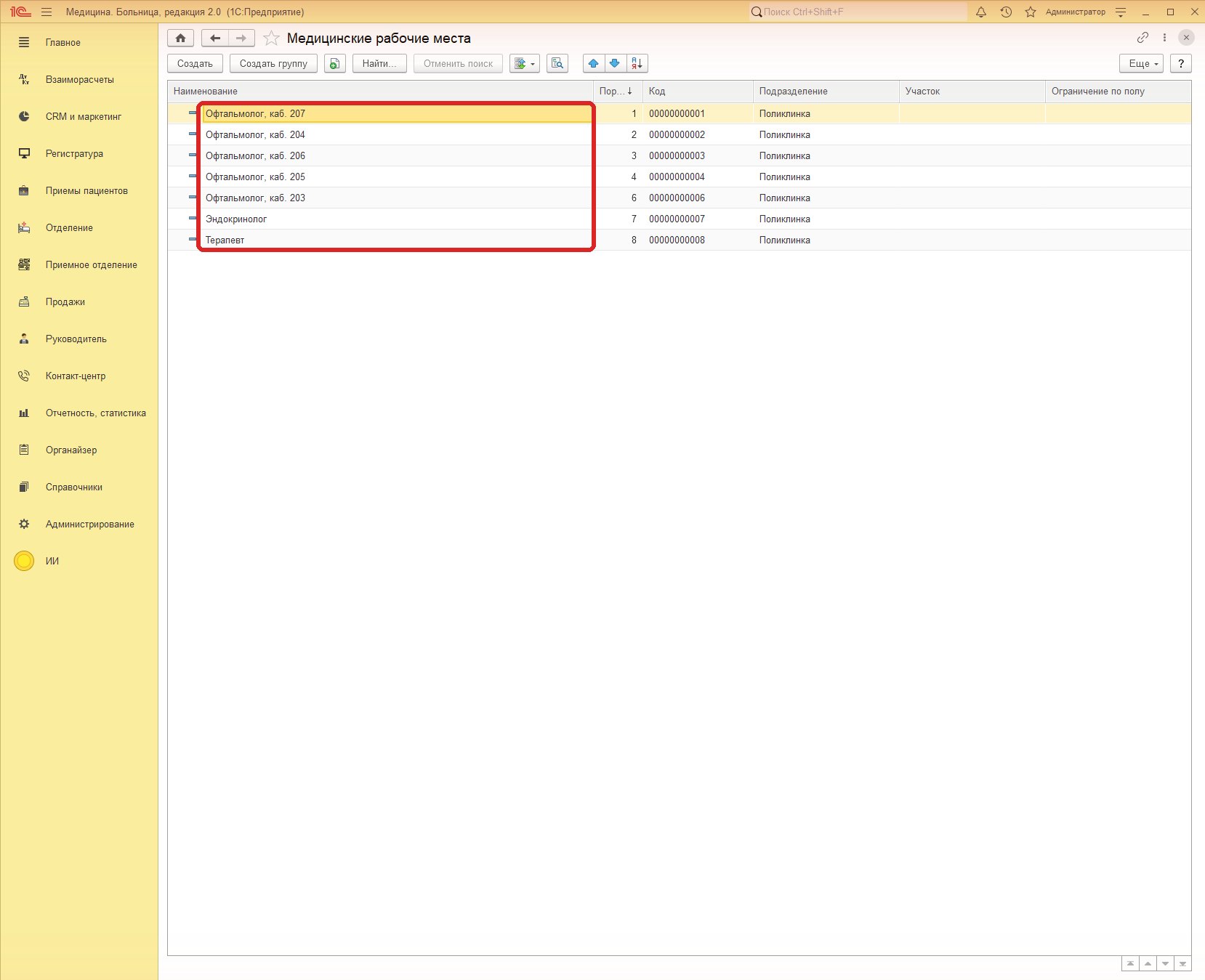
Task: Sort by the Код column header
Action: coord(698,92)
